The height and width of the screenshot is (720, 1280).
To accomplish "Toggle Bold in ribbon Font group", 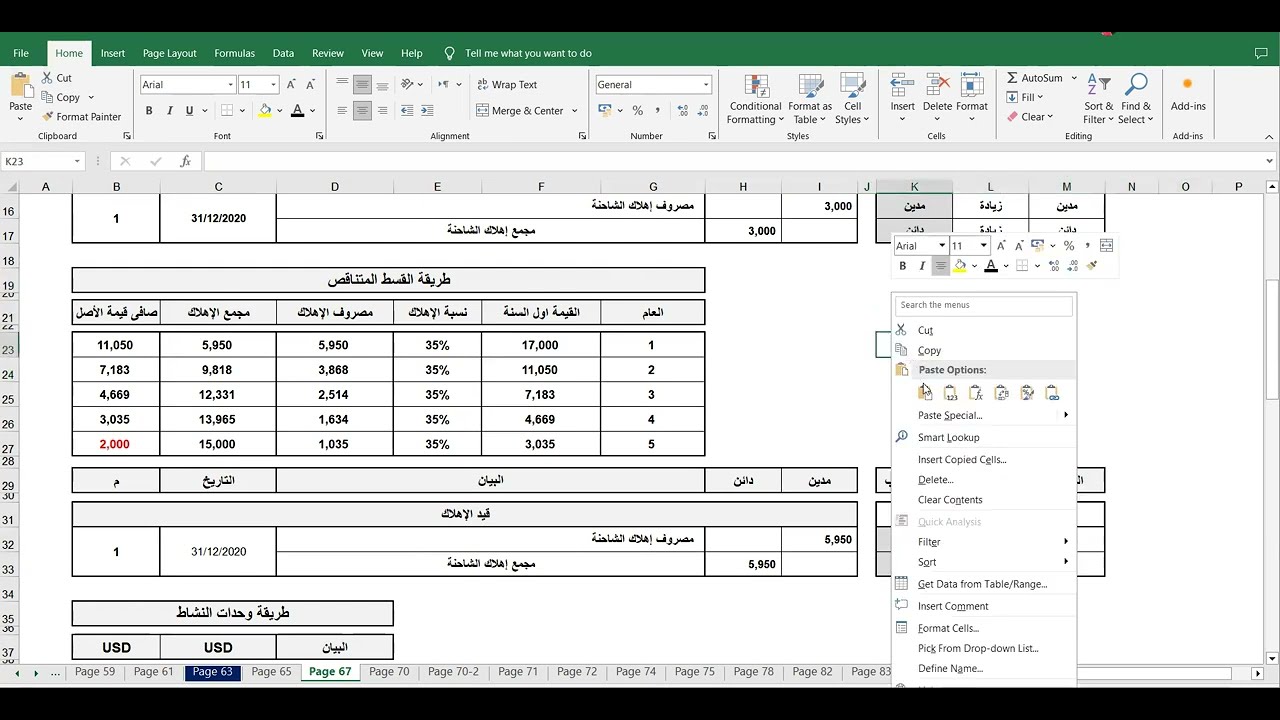I will tap(149, 111).
